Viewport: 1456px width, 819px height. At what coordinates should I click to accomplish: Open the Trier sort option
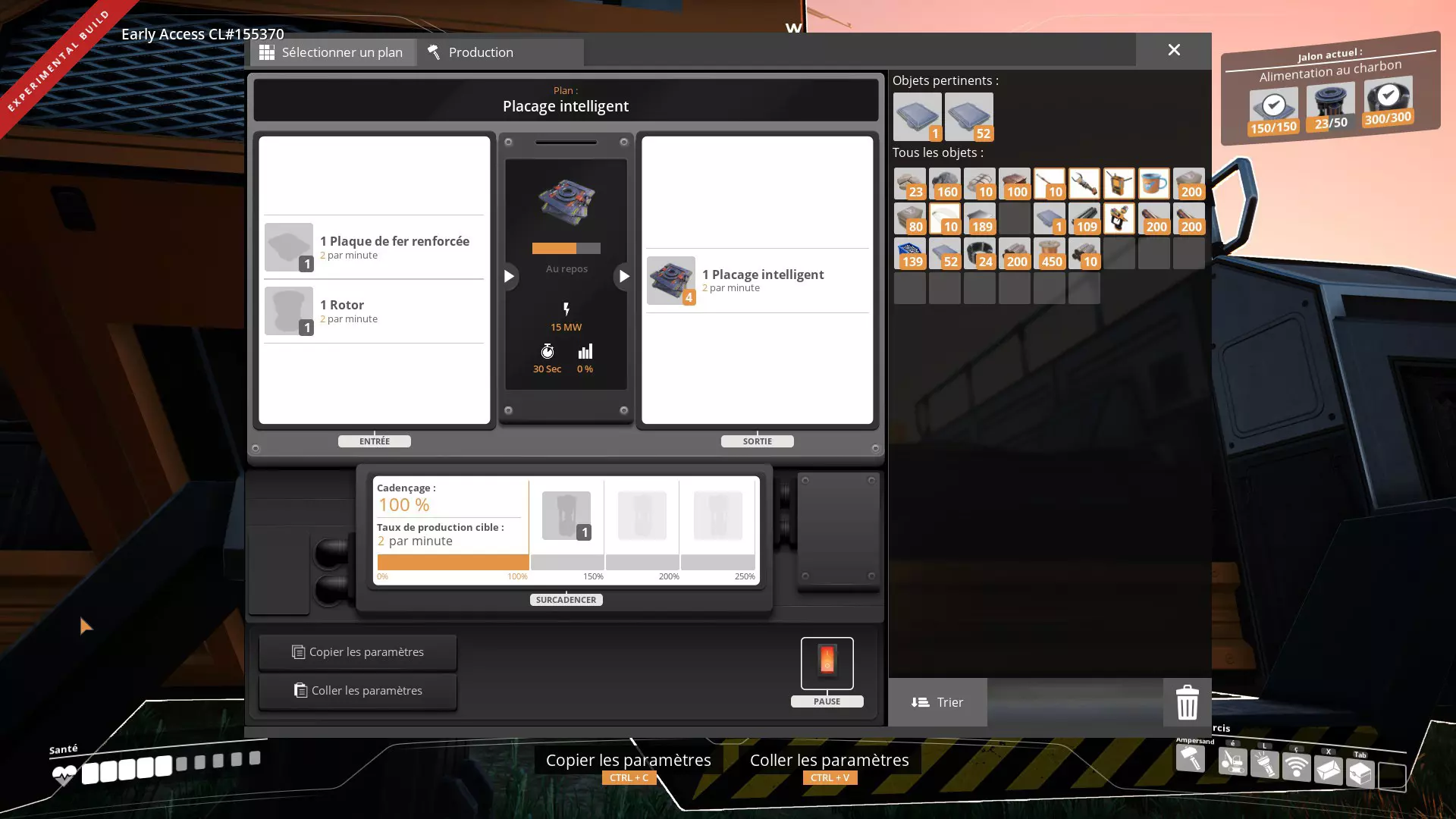[937, 702]
